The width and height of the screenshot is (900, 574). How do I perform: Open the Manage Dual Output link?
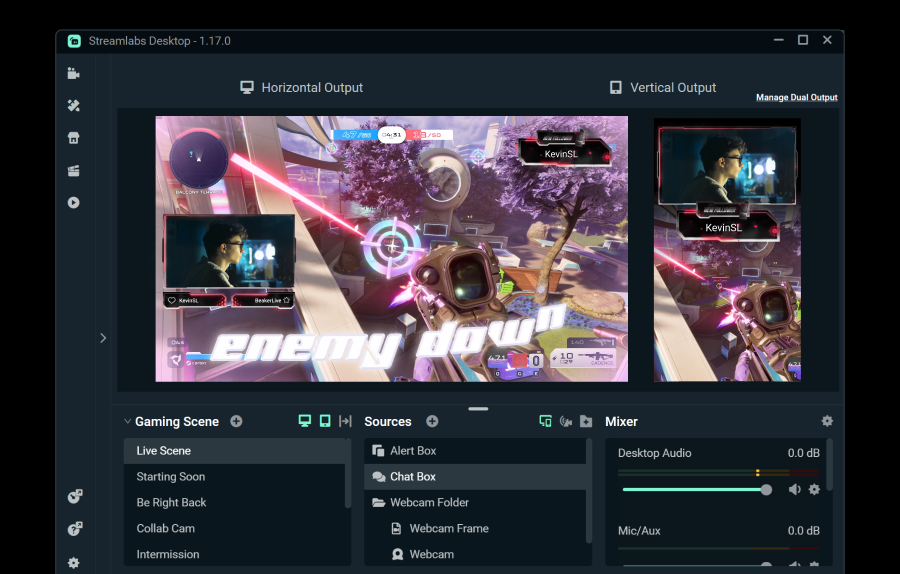tap(796, 97)
